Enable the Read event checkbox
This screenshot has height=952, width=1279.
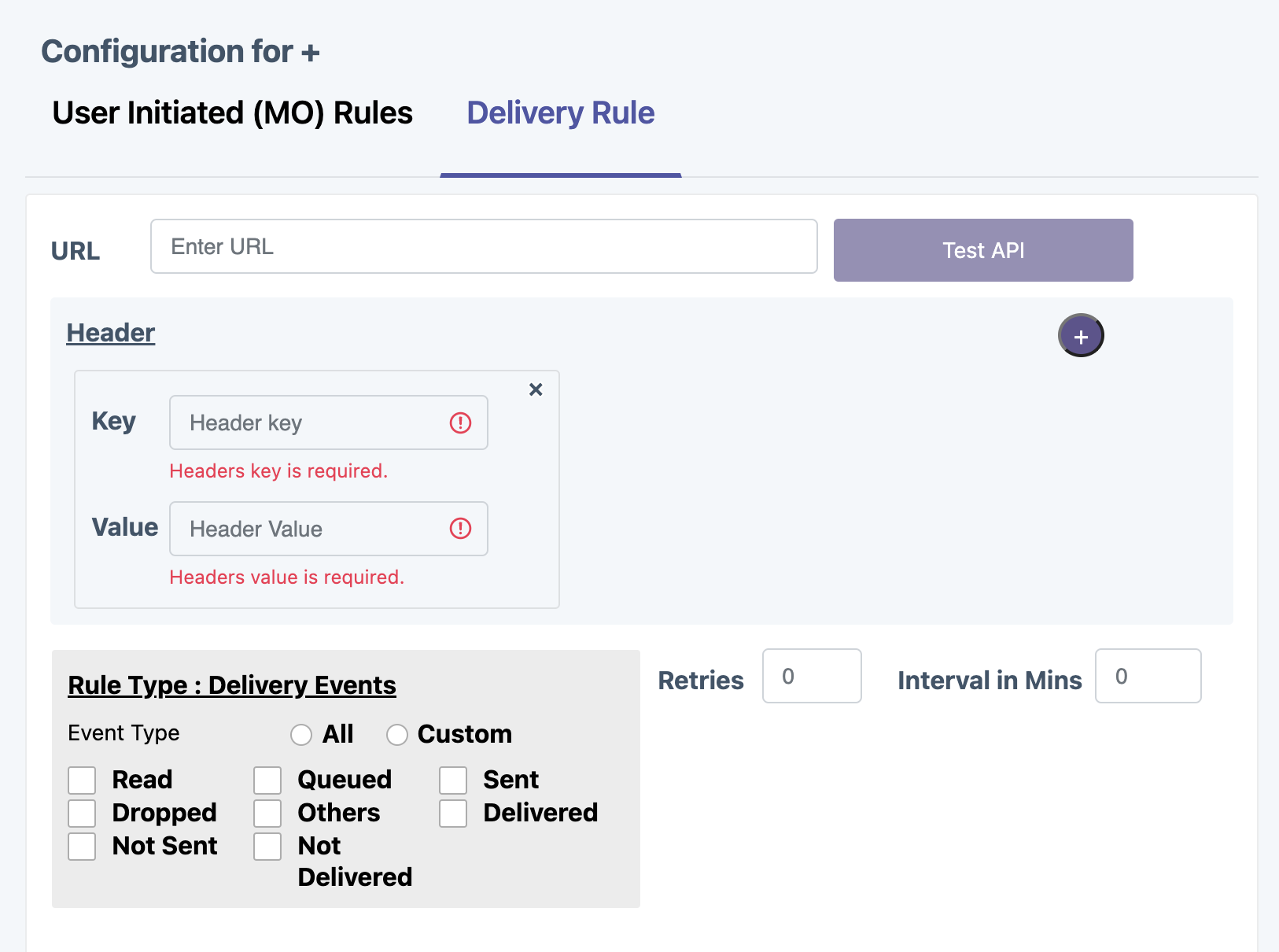82,780
